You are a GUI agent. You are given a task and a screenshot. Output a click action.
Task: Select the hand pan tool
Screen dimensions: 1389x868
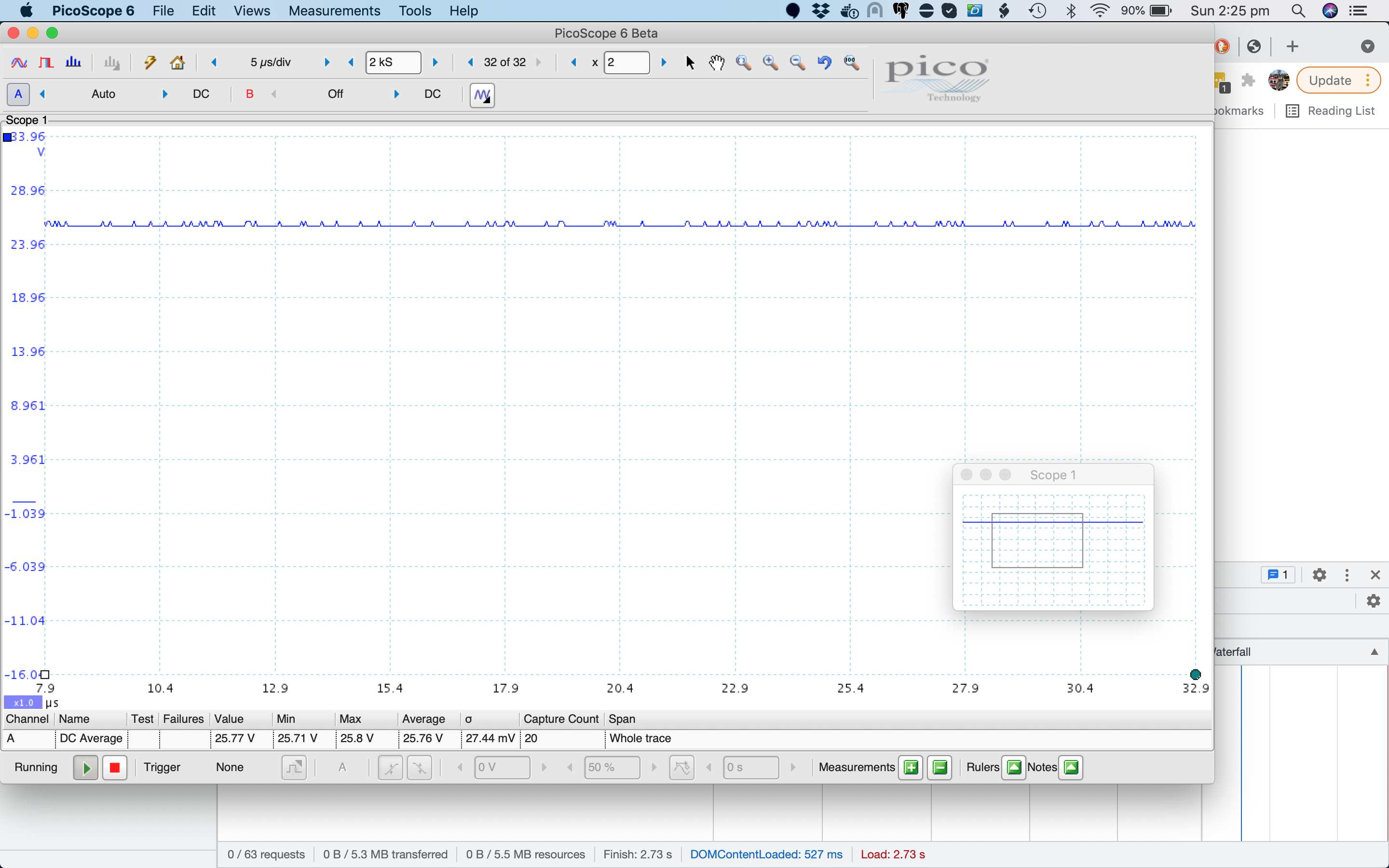[x=716, y=63]
